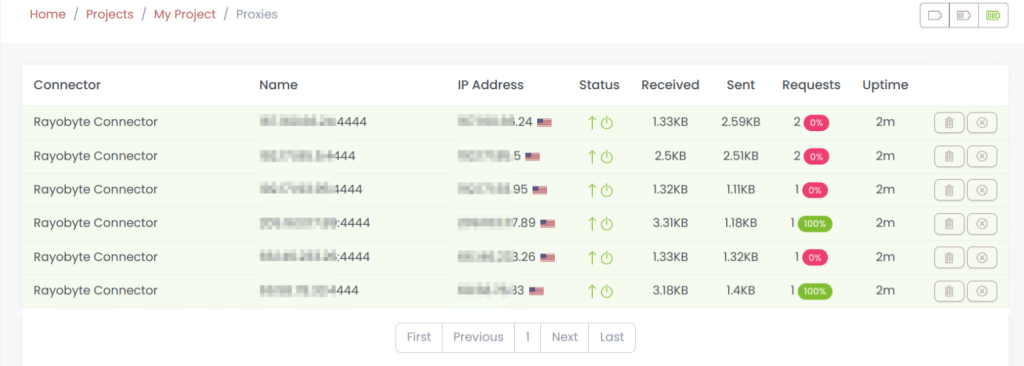Open the Projects breadcrumb link

point(110,14)
